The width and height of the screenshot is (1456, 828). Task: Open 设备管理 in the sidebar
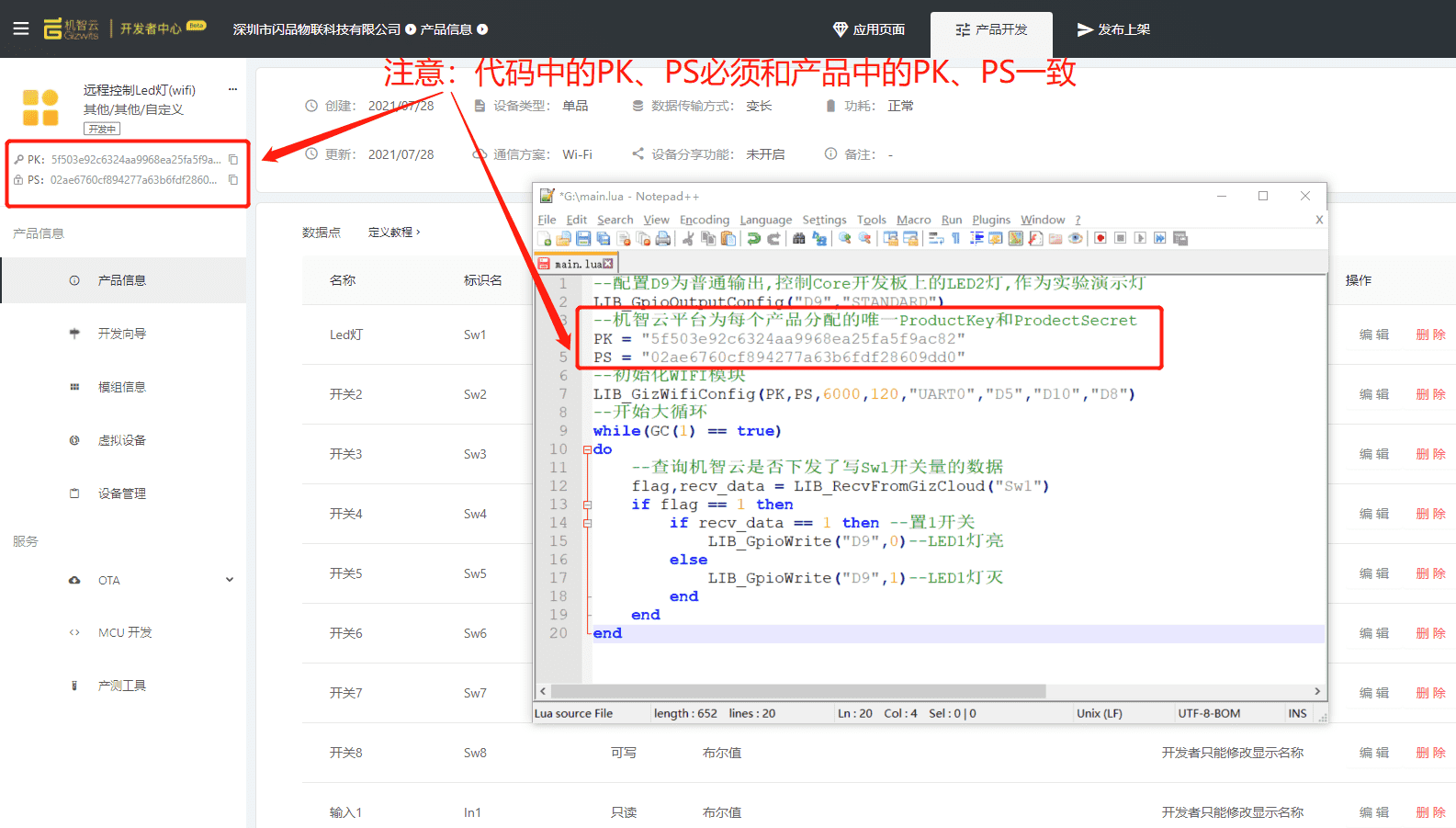pos(123,493)
